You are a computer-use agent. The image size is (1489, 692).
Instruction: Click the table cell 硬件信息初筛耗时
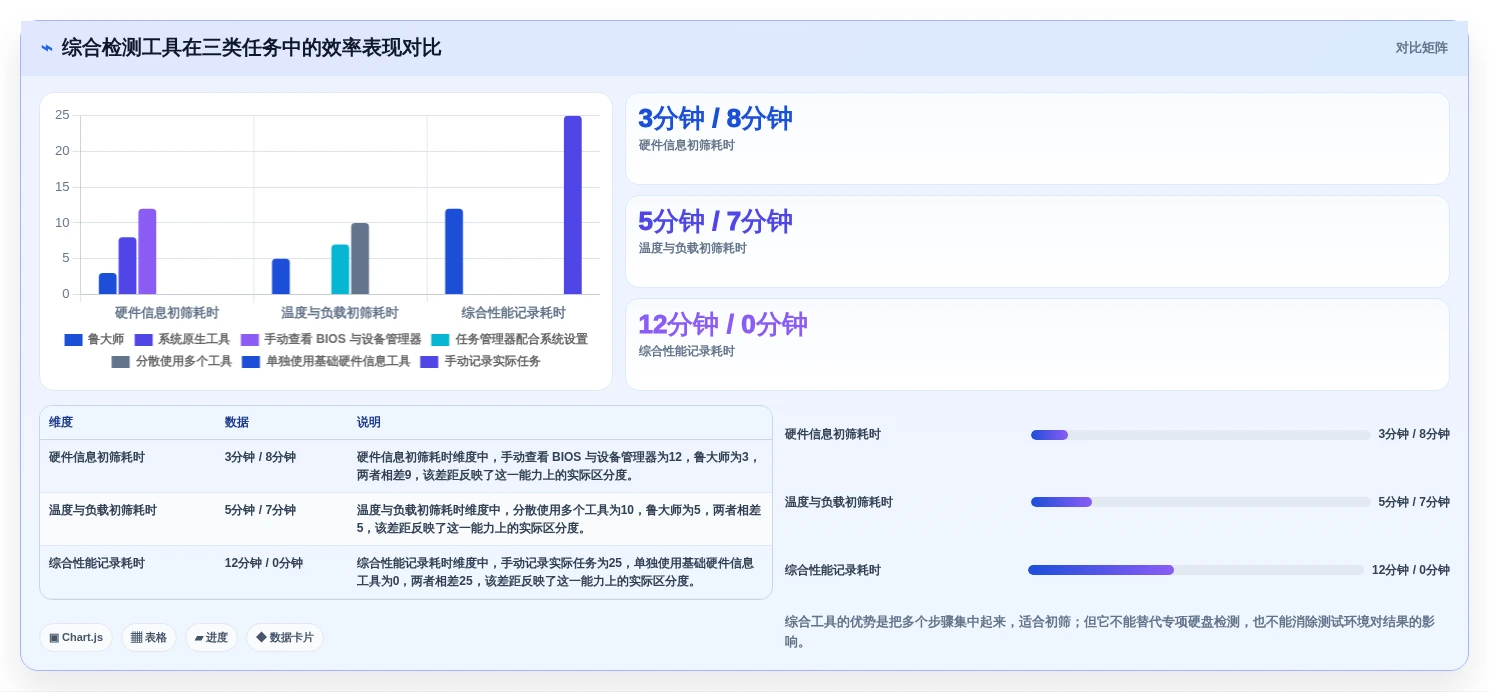click(x=97, y=457)
